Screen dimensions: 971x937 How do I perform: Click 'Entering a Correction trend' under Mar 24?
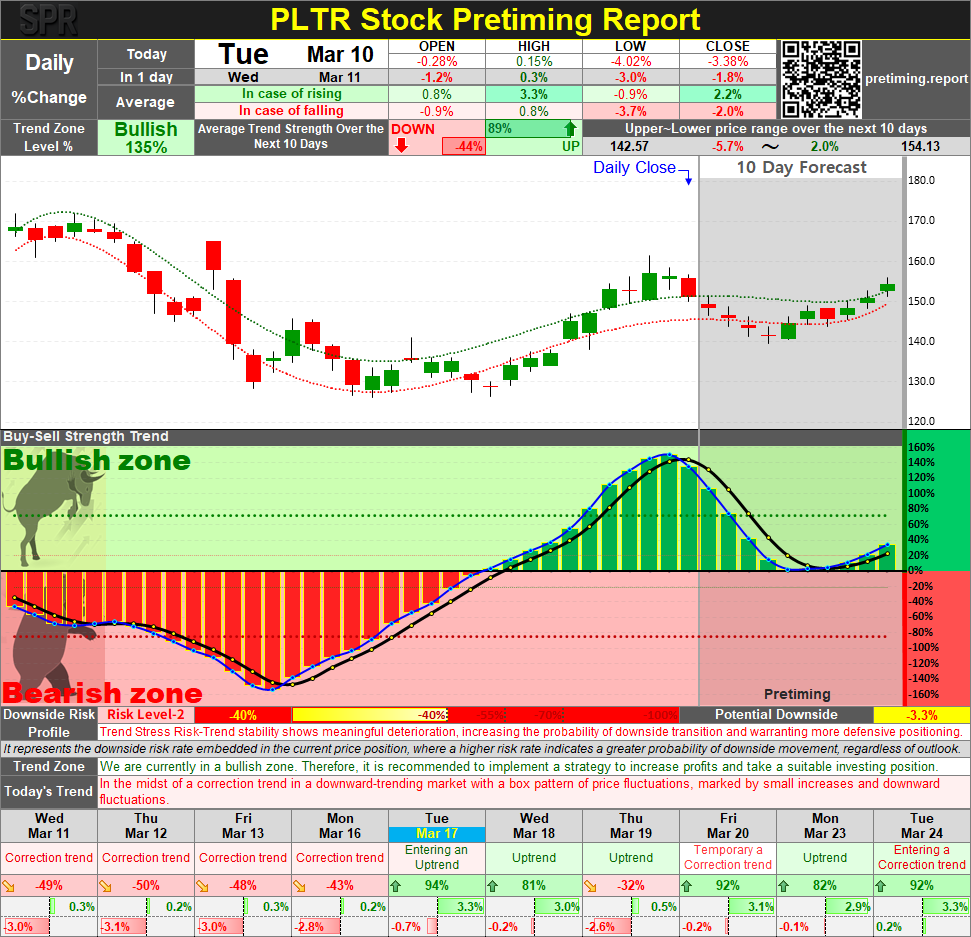tap(921, 857)
